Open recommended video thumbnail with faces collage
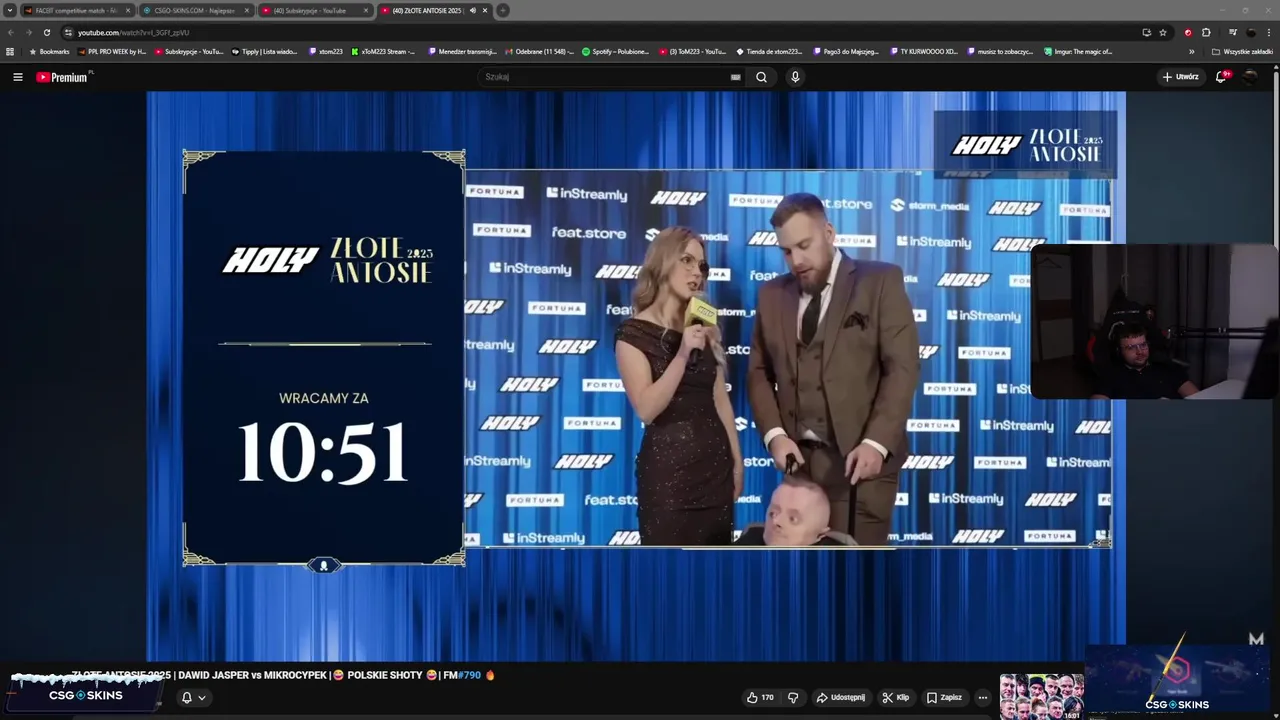 pyautogui.click(x=1041, y=697)
